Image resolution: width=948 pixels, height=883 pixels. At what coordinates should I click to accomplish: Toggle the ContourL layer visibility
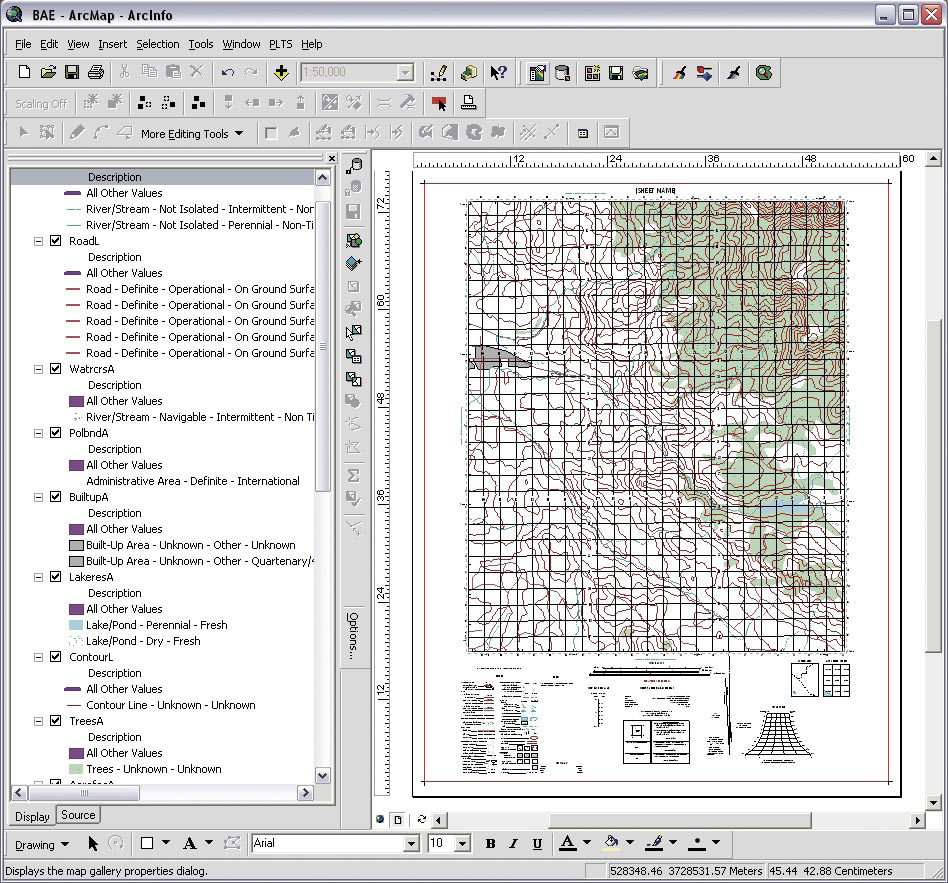coord(56,657)
